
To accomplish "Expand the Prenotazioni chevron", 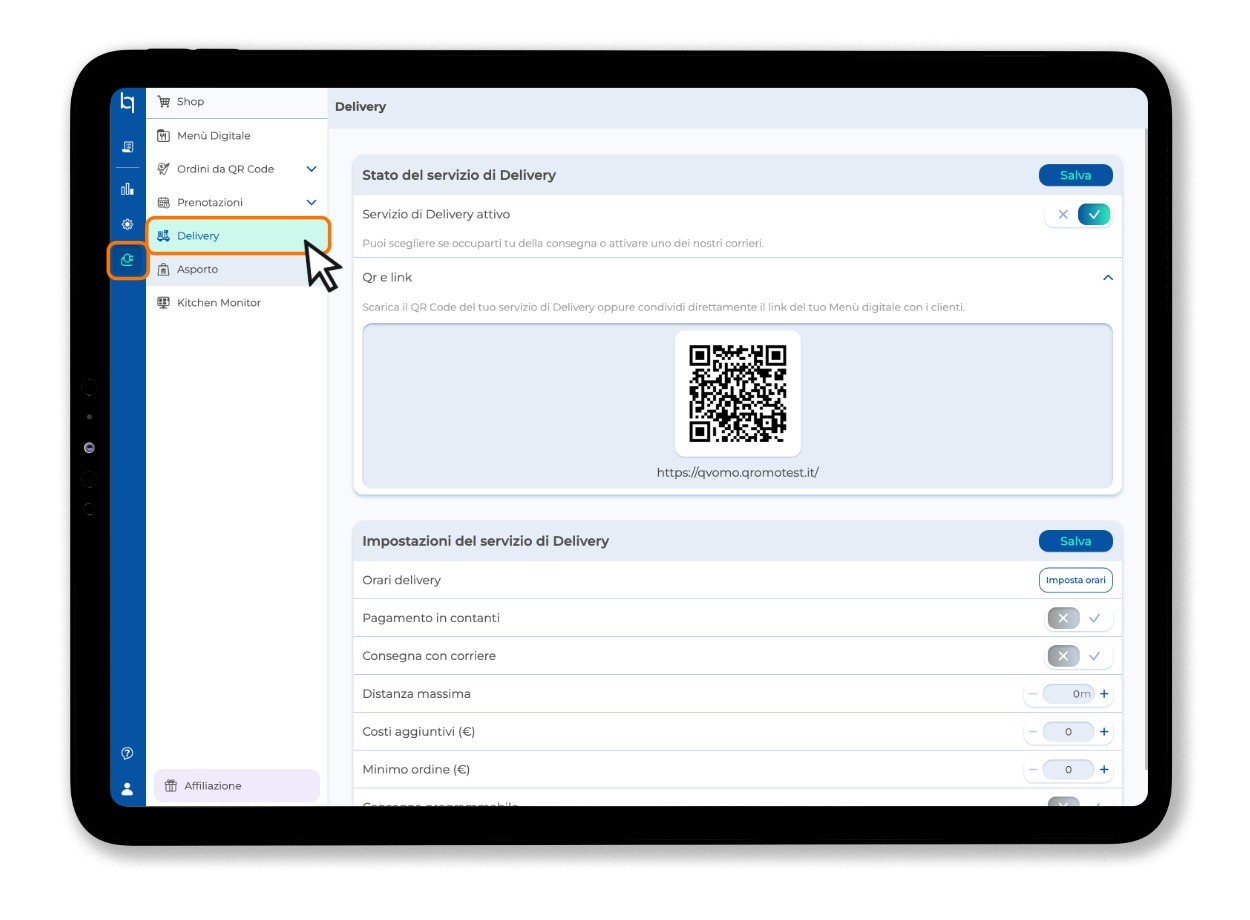I will point(311,202).
